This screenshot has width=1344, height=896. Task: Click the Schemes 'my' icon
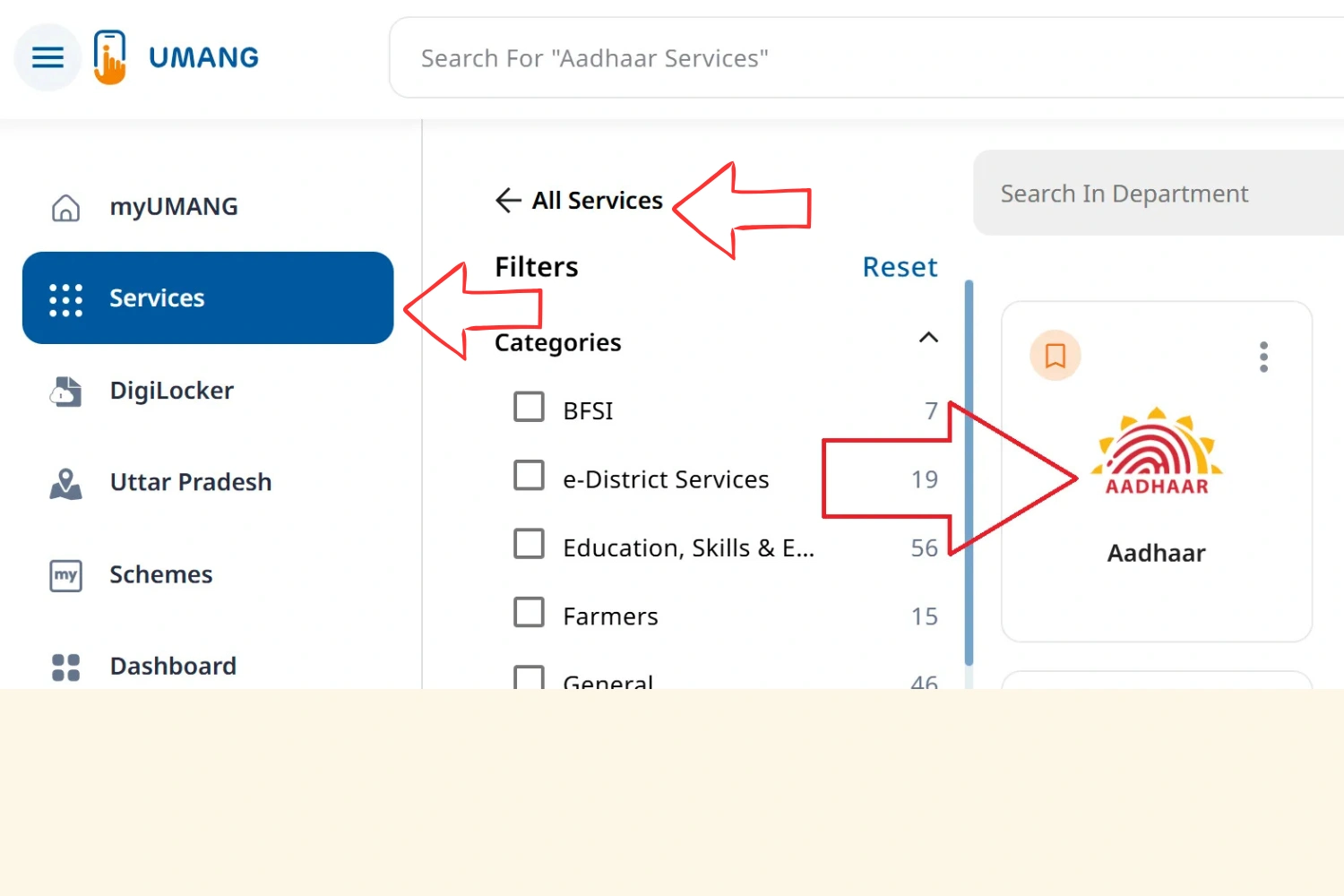tap(65, 575)
